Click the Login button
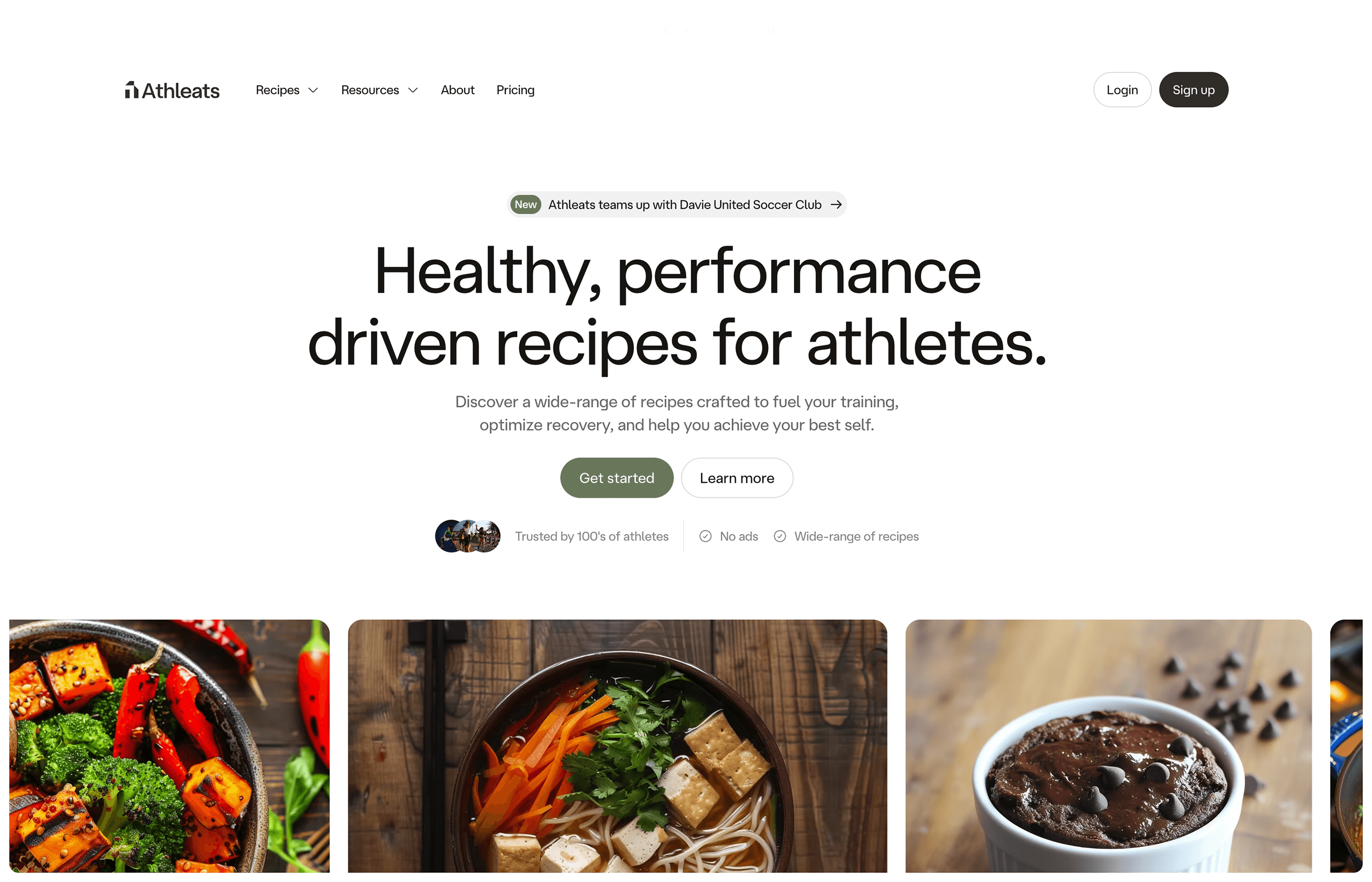Image resolution: width=1372 pixels, height=882 pixels. [1122, 90]
